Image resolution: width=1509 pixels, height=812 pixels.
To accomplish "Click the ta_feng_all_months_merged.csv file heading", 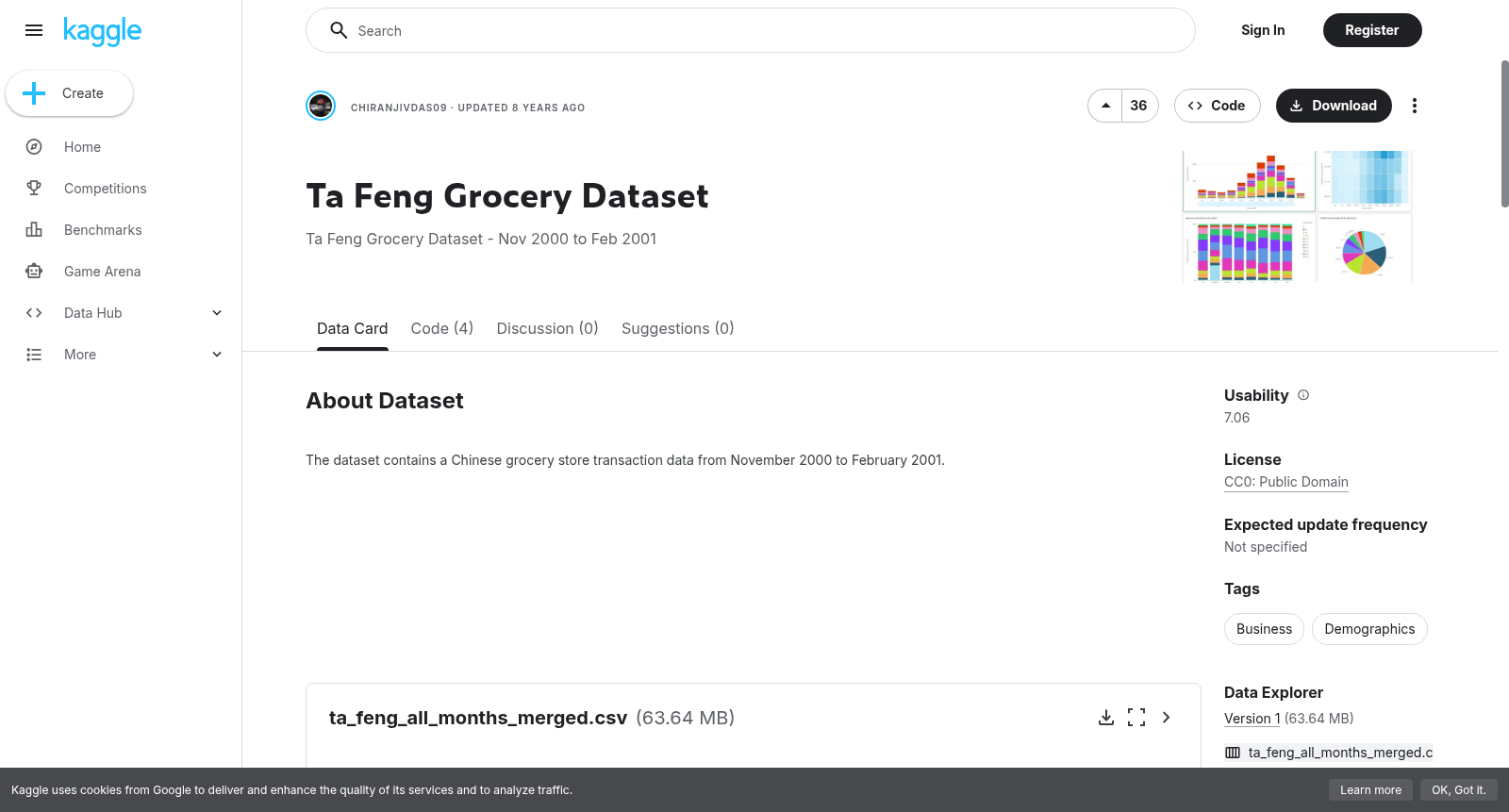I will pos(478,718).
